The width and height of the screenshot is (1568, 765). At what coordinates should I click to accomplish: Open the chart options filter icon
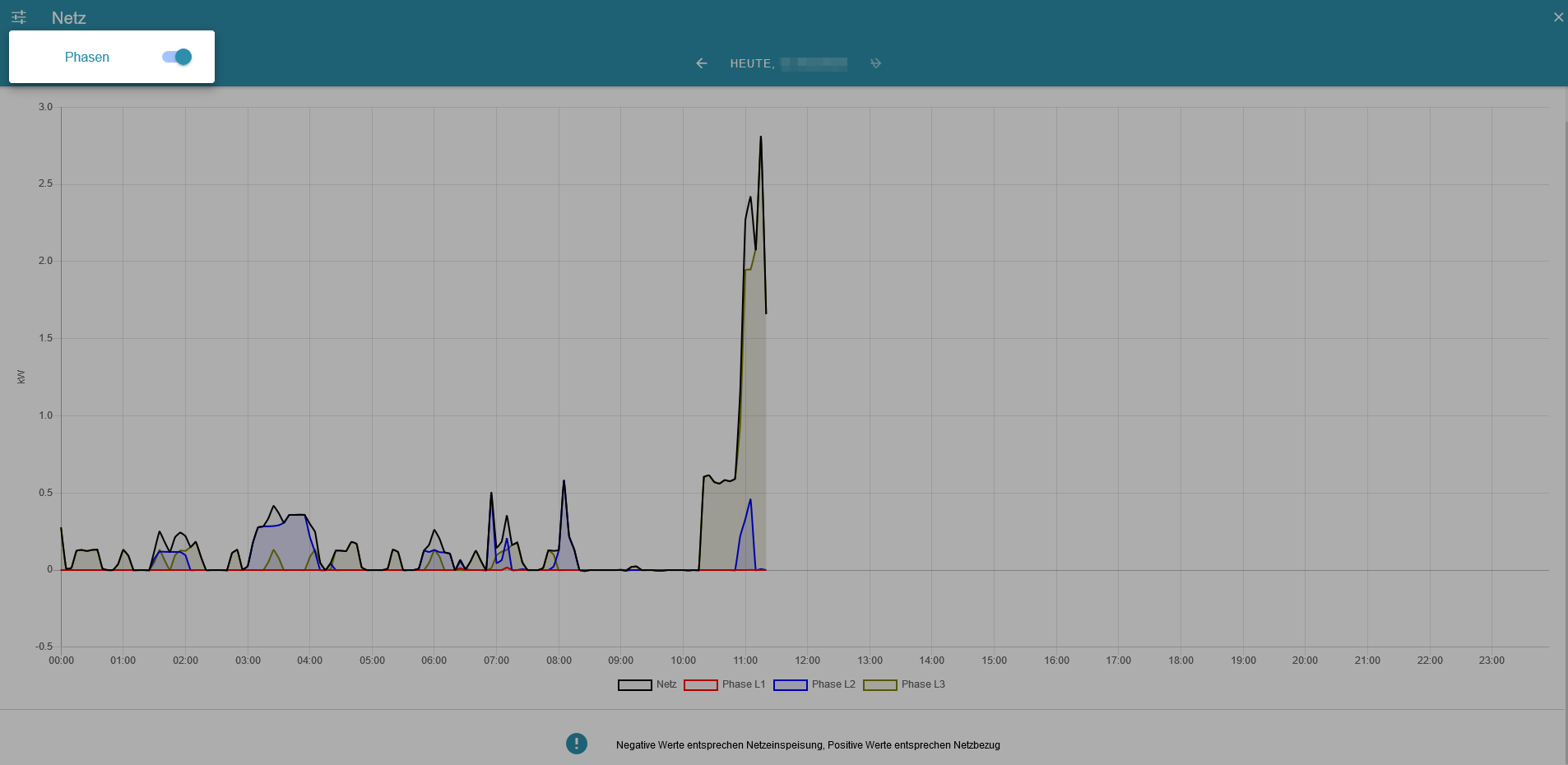[x=19, y=17]
